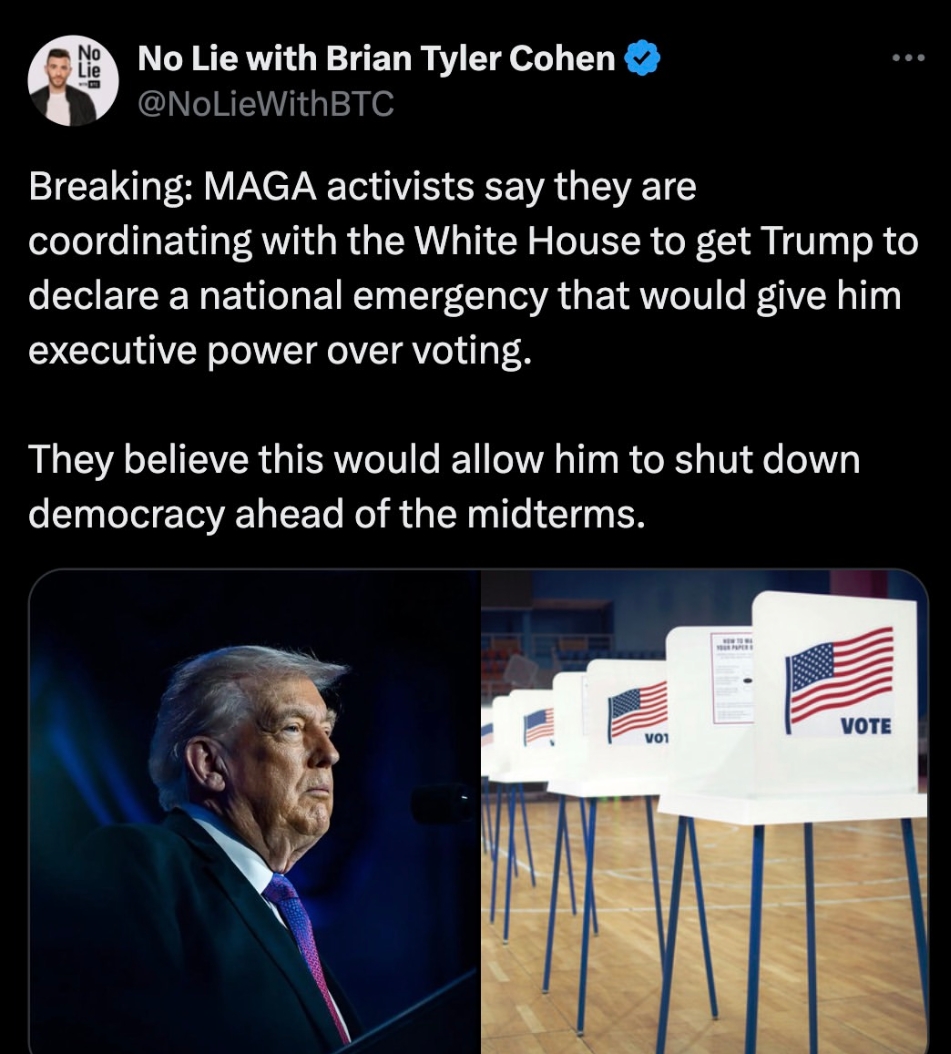951x1054 pixels.
Task: Click the word 'Breaking:' in the tweet
Action: pos(111,186)
